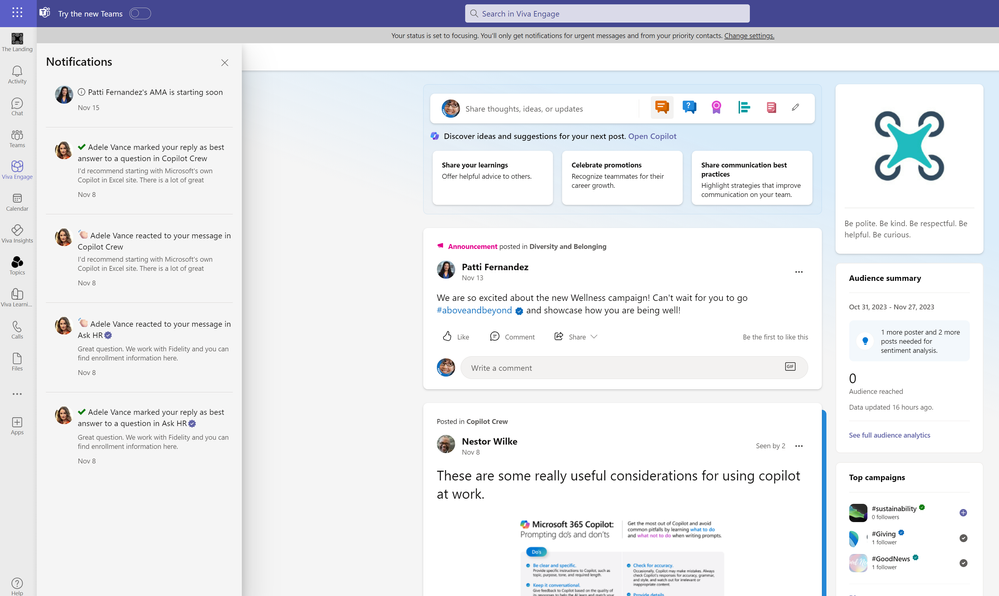Screen dimensions: 999x596
Task: Click the Open Copilot link
Action: (652, 136)
